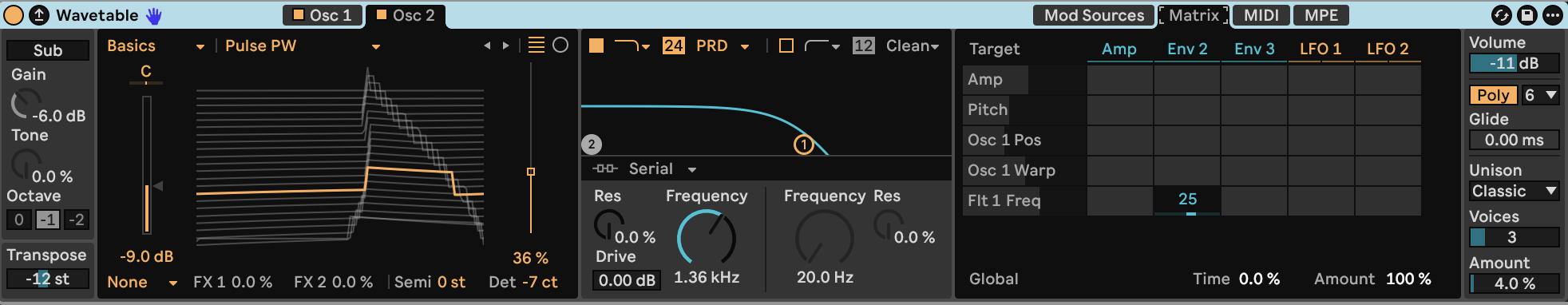Viewport: 1568px width, 305px height.
Task: Select previous wavetable with left arrow
Action: 487,46
